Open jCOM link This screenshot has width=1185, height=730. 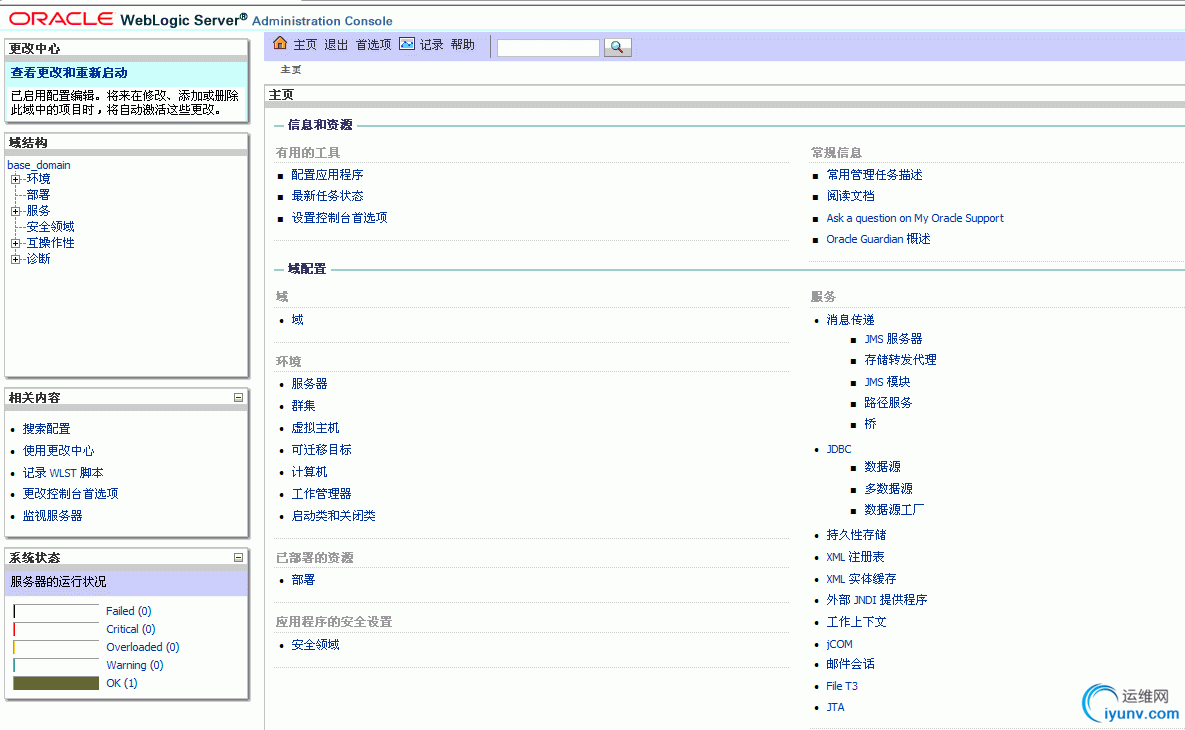tap(839, 644)
